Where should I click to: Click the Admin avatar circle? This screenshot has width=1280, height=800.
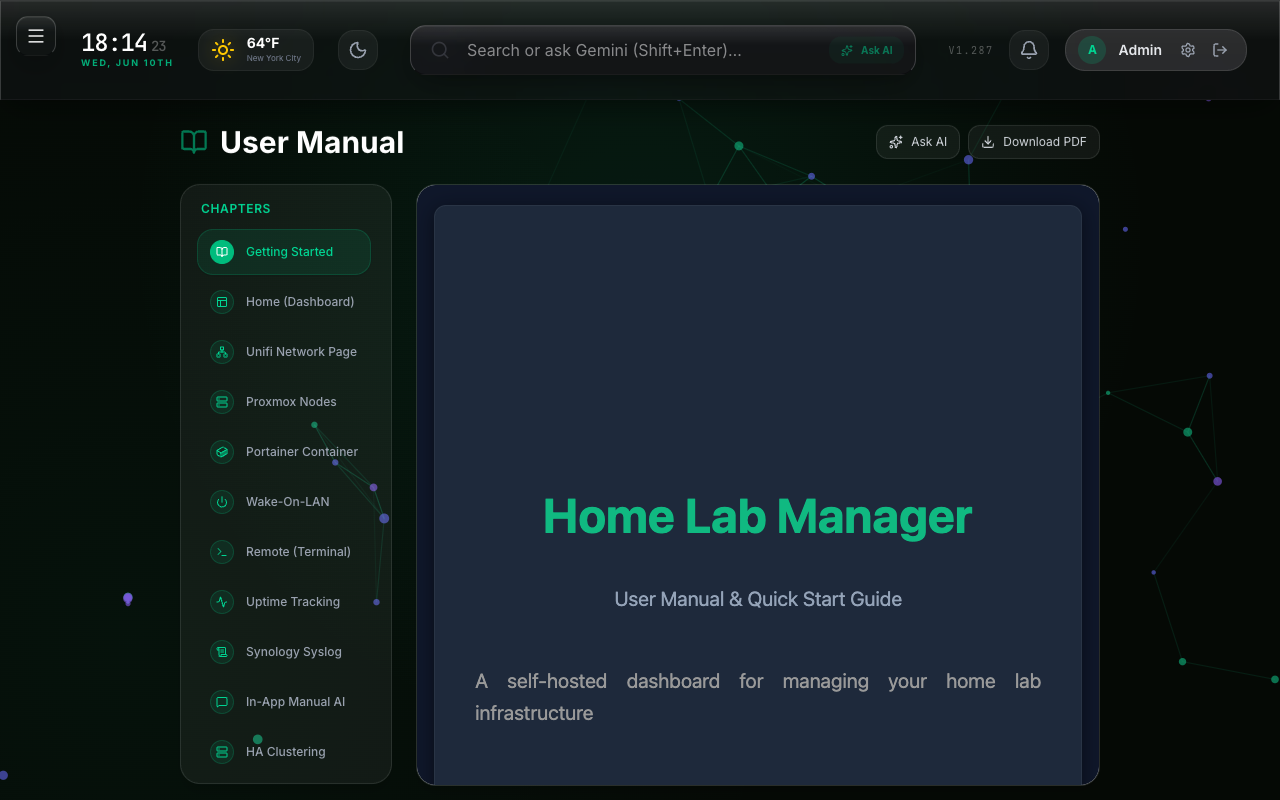[1092, 50]
